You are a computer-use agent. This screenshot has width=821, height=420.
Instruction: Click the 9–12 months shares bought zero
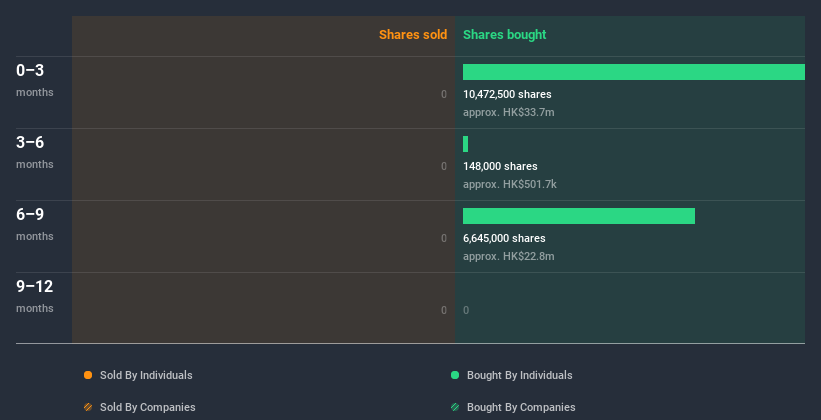tap(466, 310)
